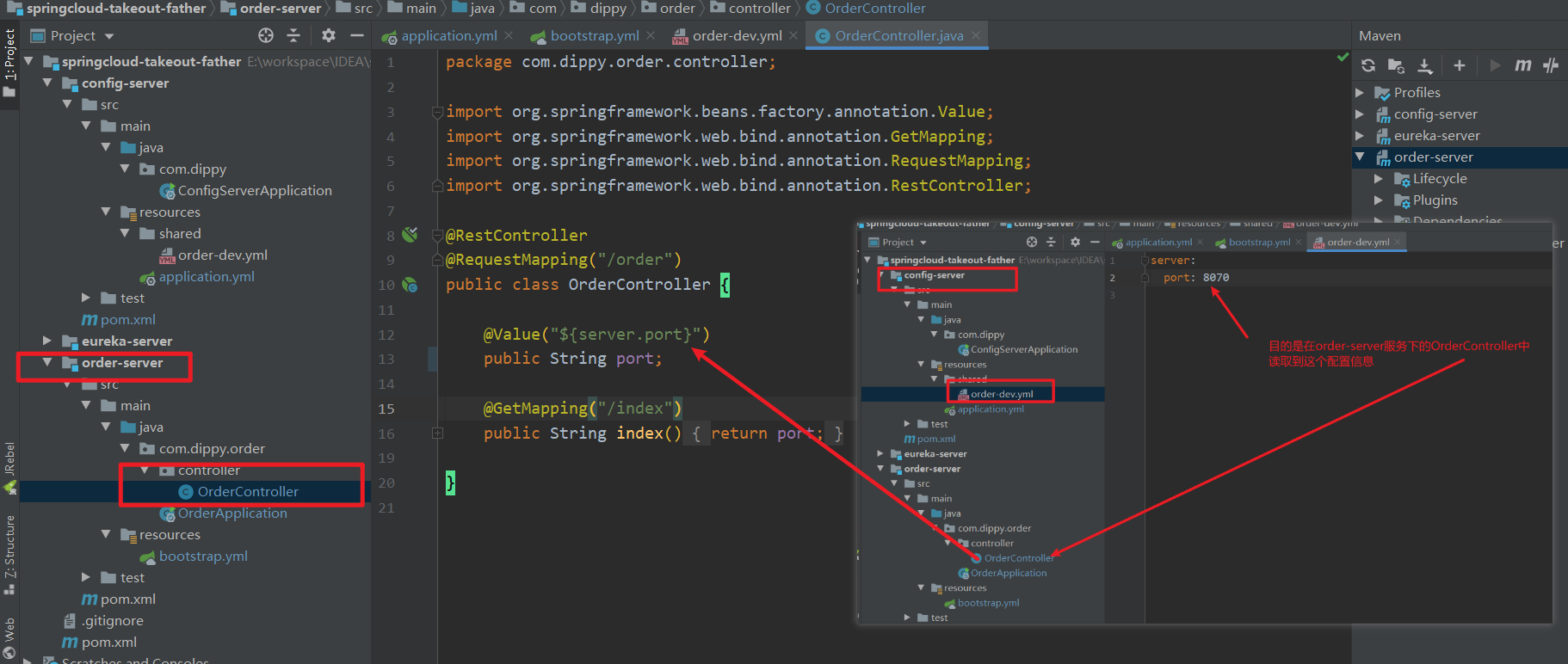Screen dimensions: 1568x664
Task: Collapse the config-server module in Project tree
Action: (x=47, y=83)
